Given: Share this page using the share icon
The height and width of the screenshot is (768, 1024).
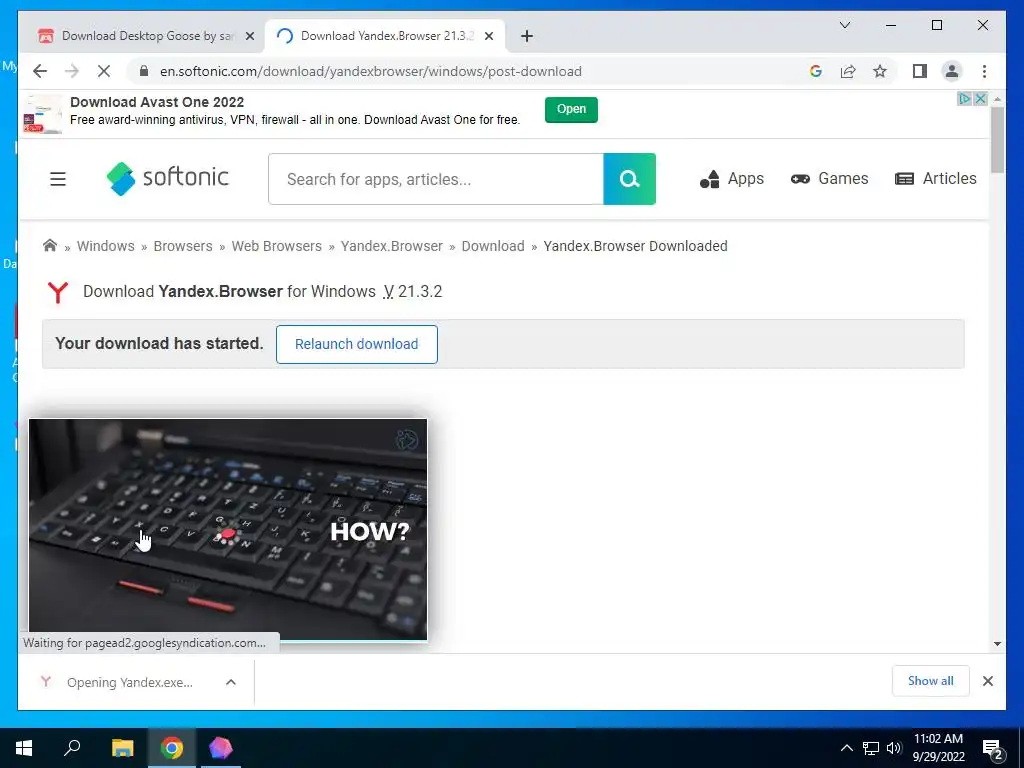Looking at the screenshot, I should tap(848, 71).
